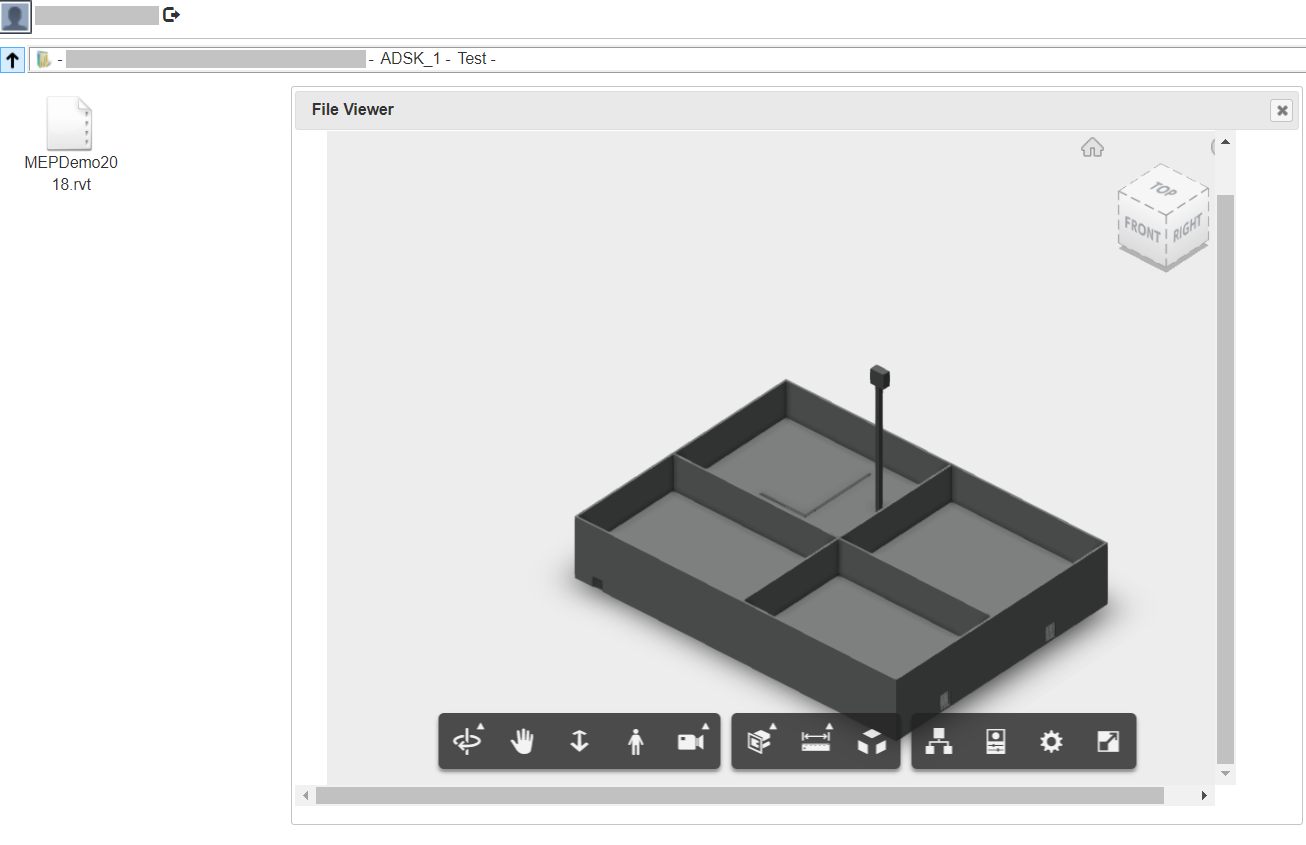
Task: Switch viewer to full screen
Action: point(1107,741)
